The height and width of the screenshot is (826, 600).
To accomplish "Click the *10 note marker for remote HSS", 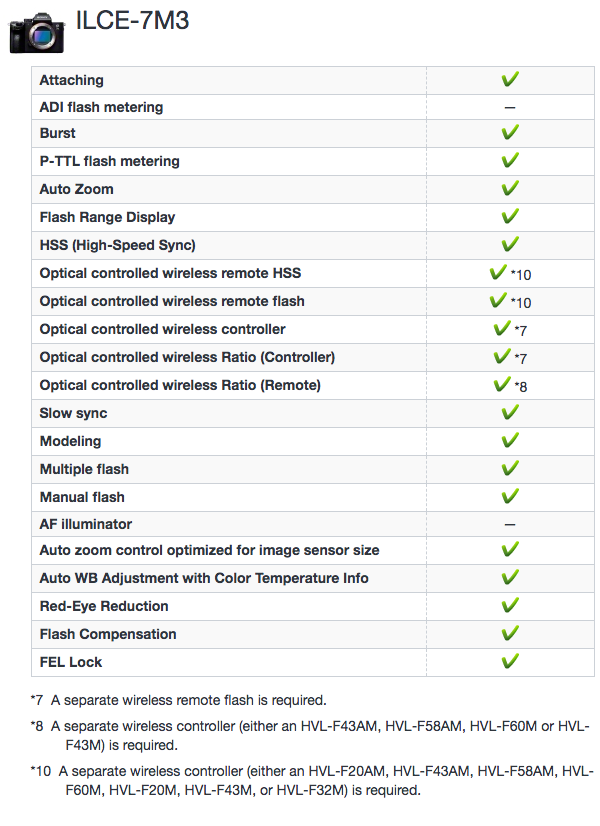I will point(521,274).
